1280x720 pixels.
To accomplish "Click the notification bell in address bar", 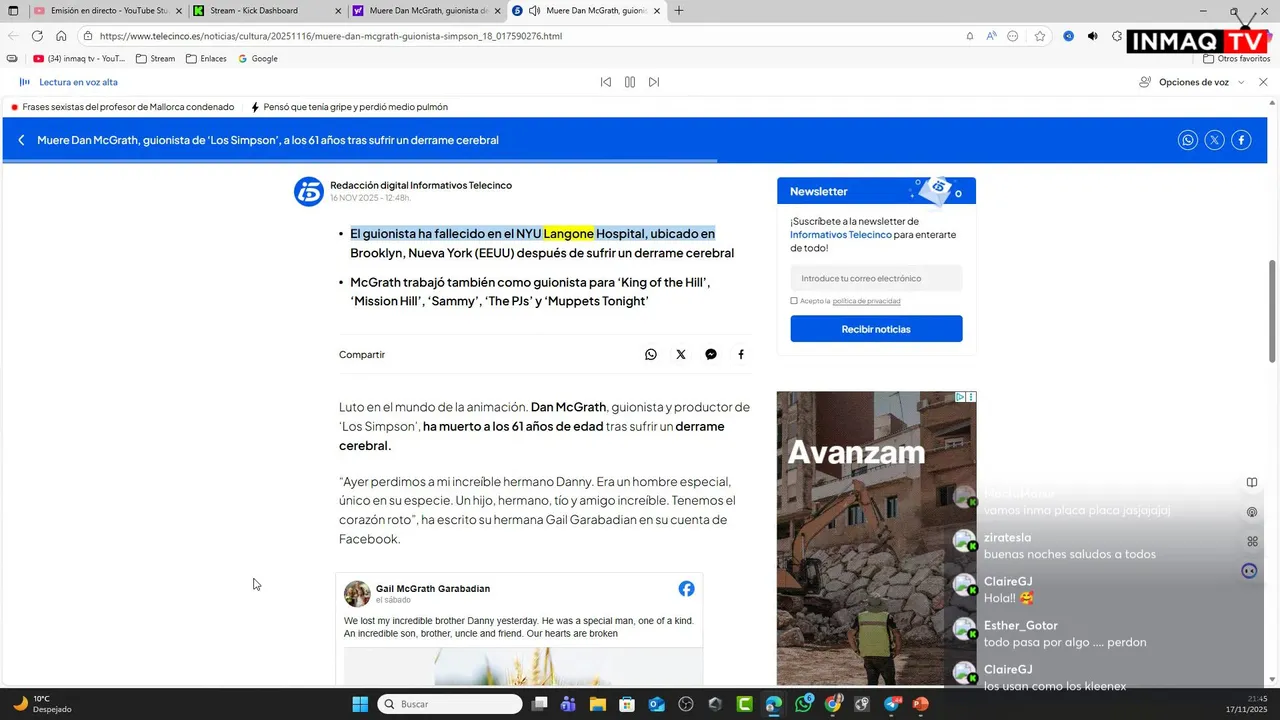I will click(x=969, y=36).
